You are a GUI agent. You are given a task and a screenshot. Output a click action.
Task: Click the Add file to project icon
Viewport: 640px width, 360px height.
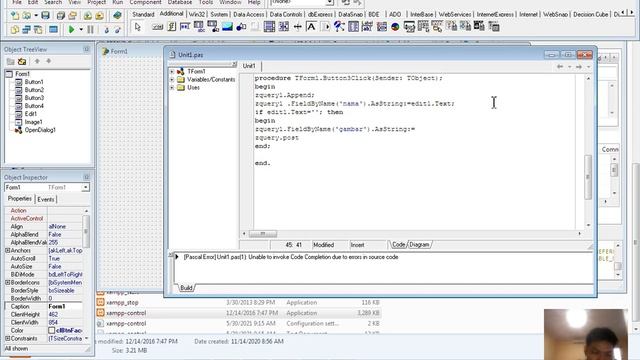[x=87, y=16]
